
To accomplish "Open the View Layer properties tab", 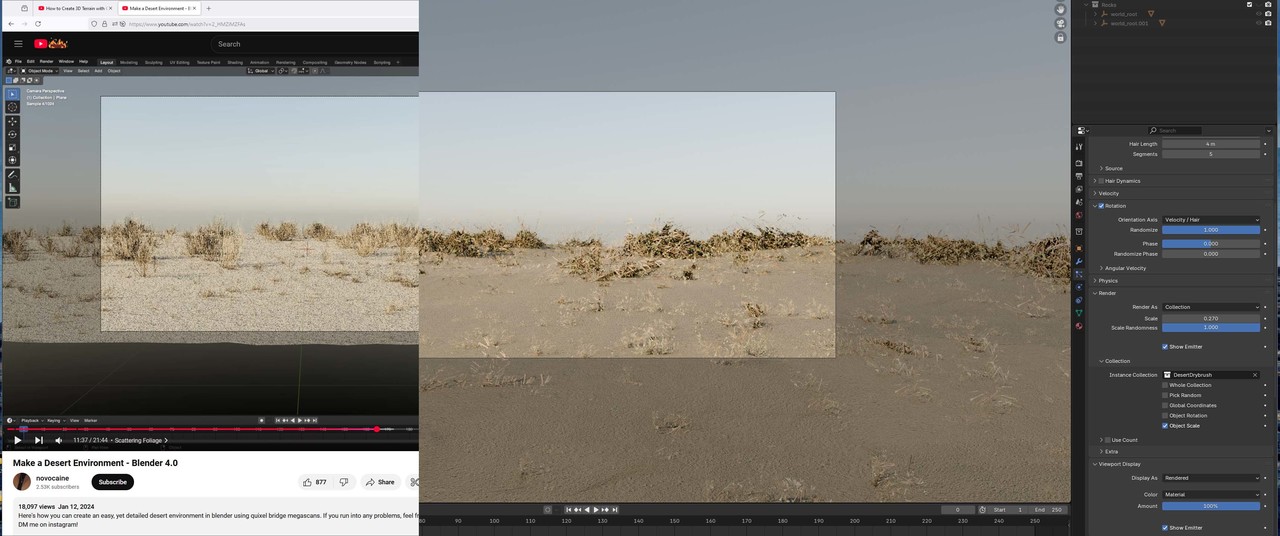I will point(1079,189).
